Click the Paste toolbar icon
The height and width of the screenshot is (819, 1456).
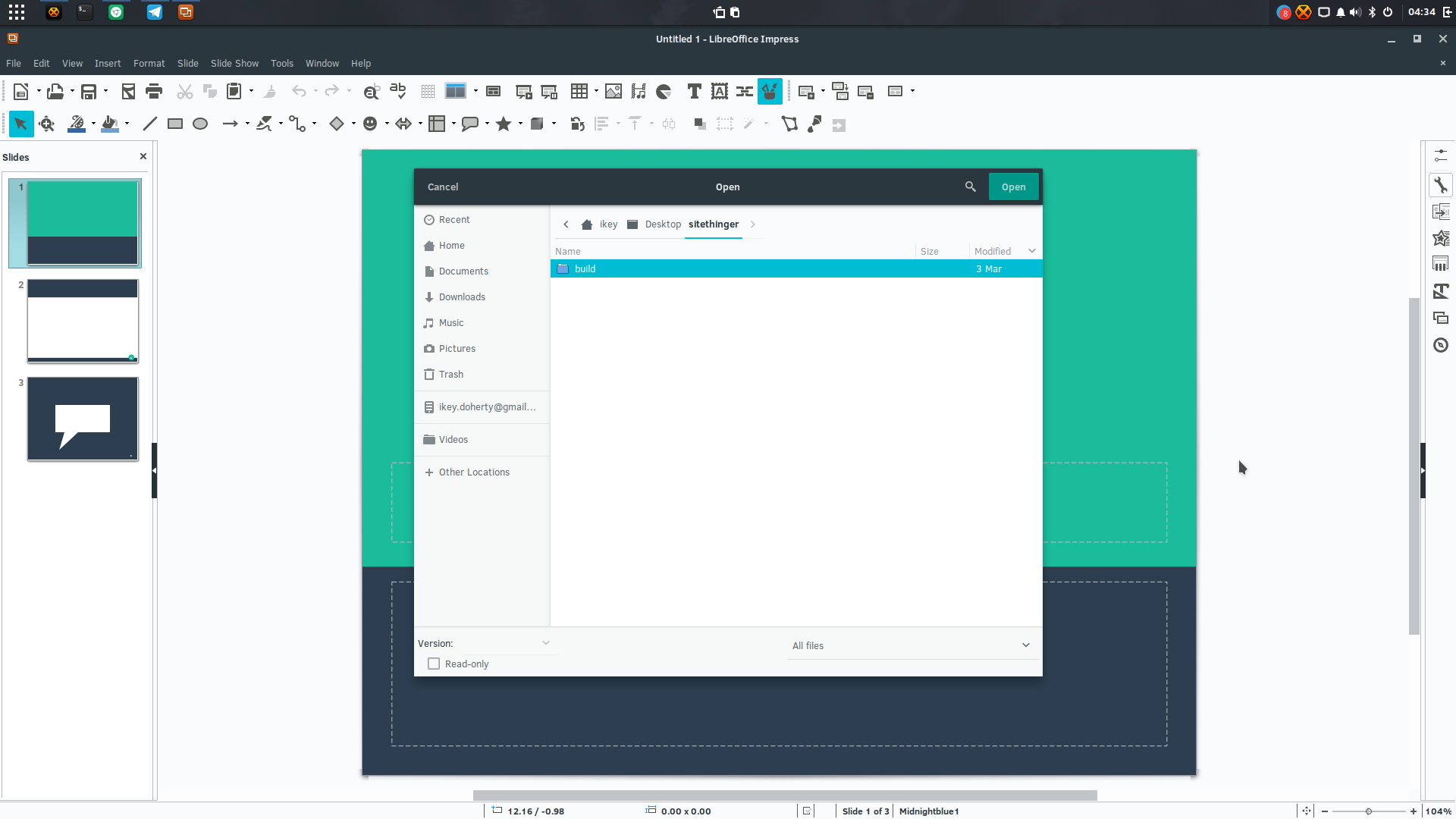point(234,92)
